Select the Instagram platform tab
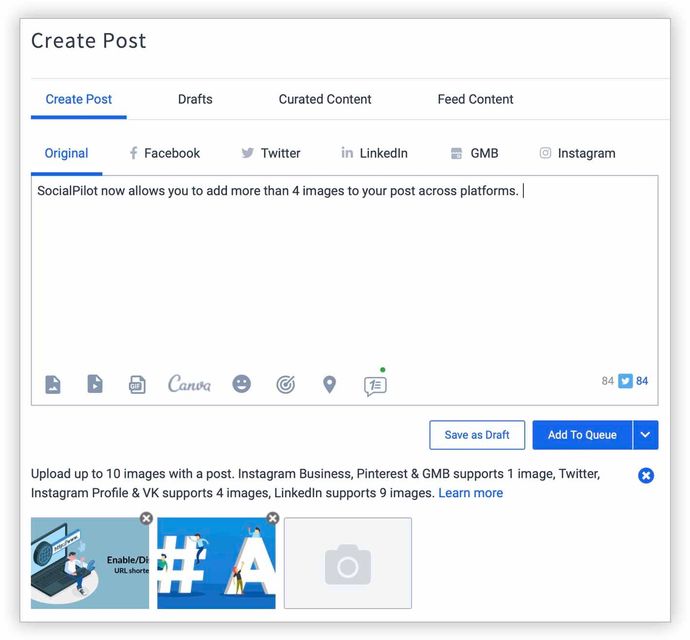 point(577,153)
